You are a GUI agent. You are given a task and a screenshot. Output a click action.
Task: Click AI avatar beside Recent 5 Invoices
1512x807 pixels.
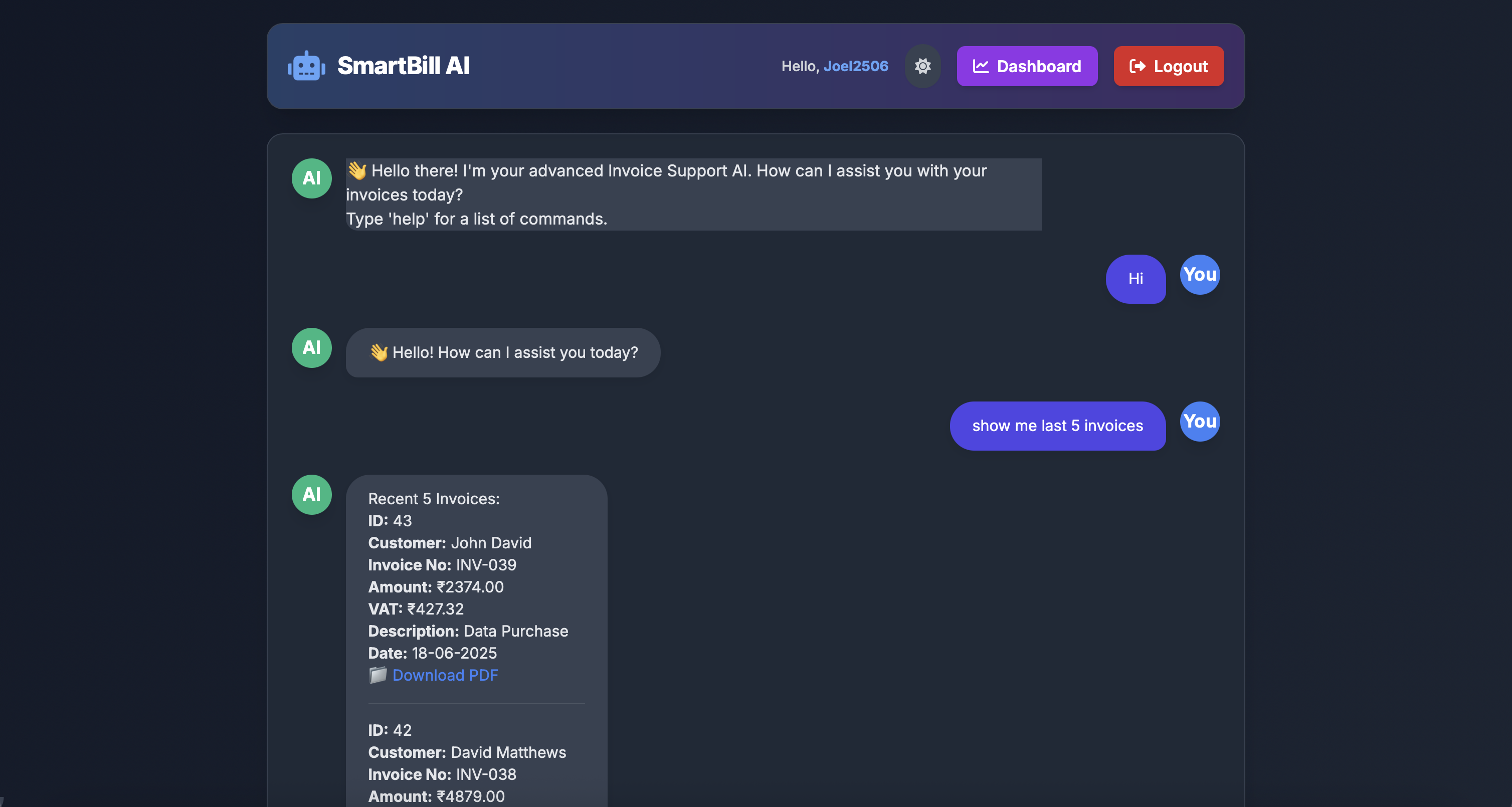311,495
